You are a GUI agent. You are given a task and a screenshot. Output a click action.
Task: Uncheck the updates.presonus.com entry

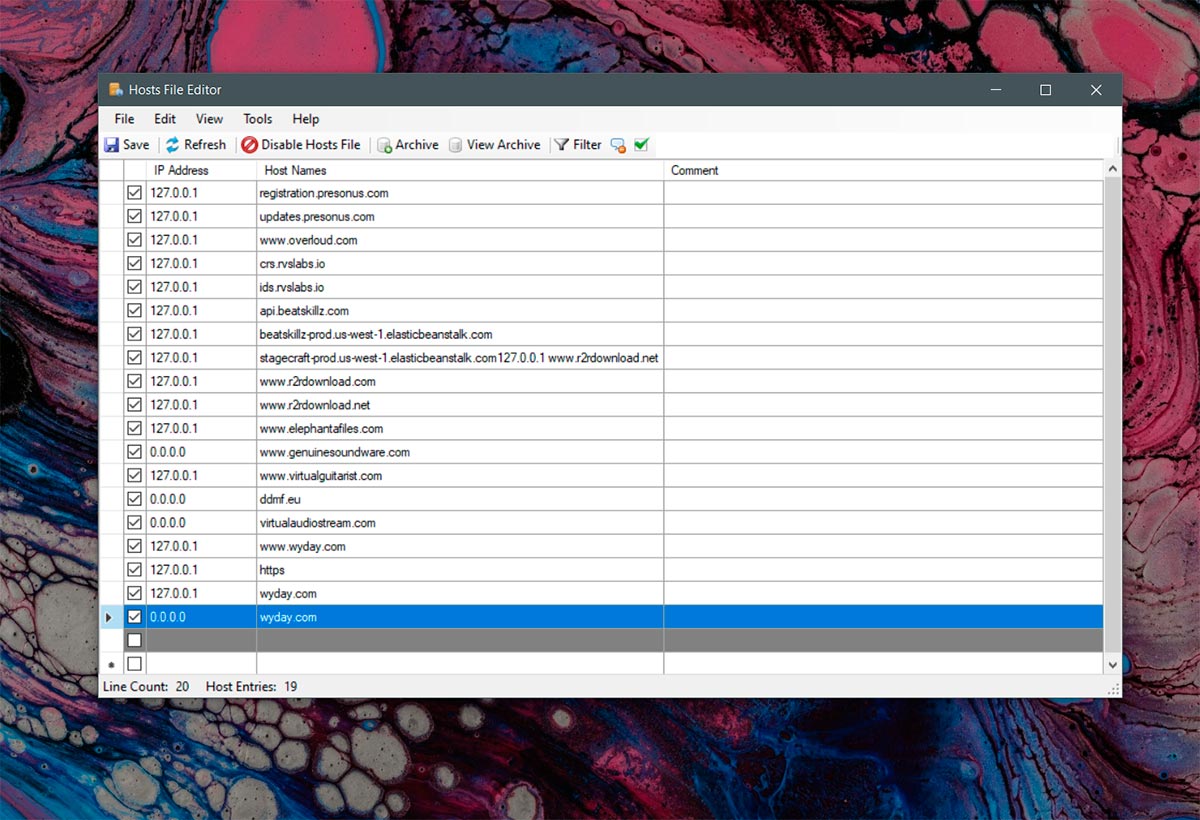point(134,216)
